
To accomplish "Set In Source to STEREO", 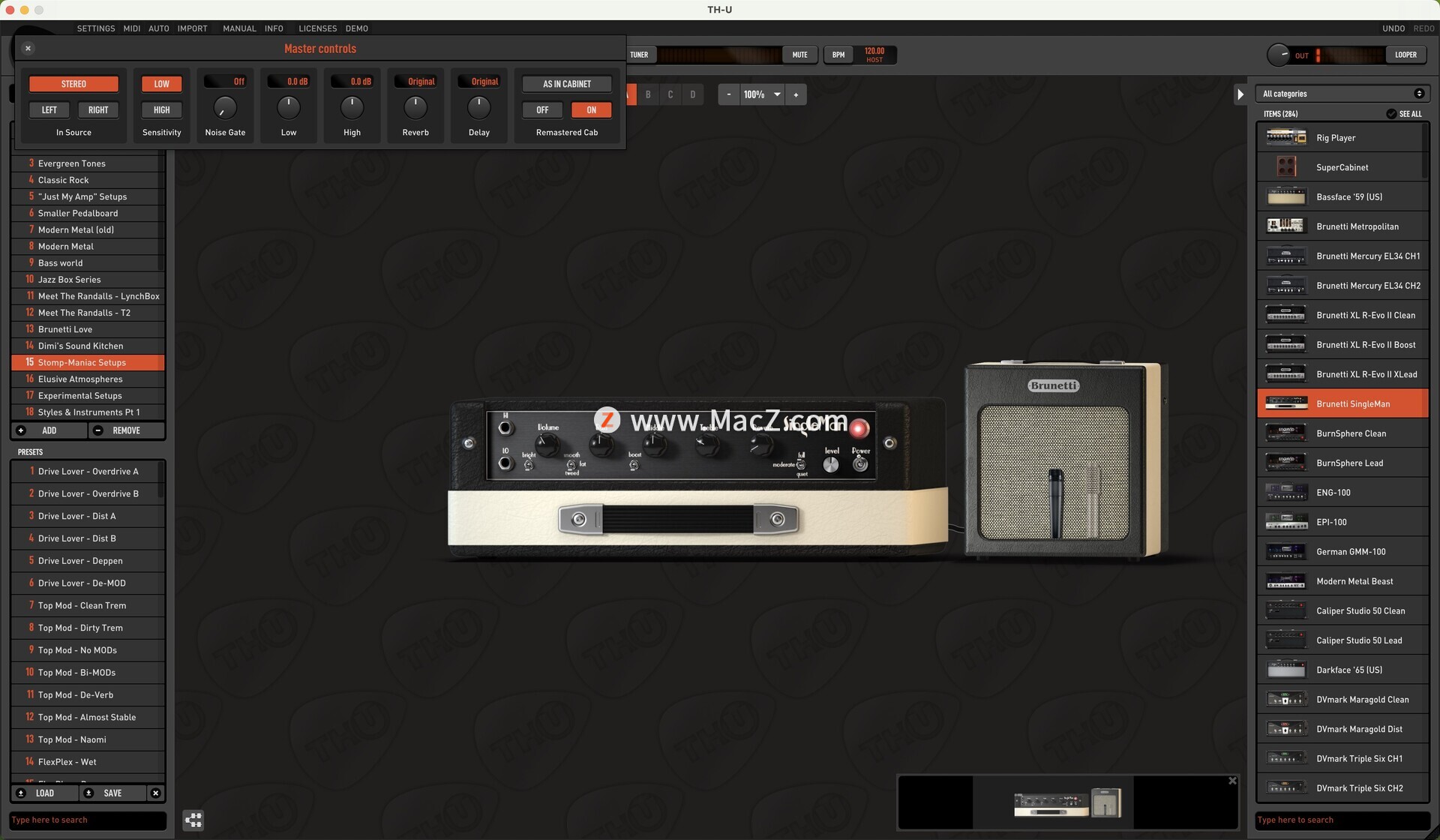I will [x=73, y=84].
